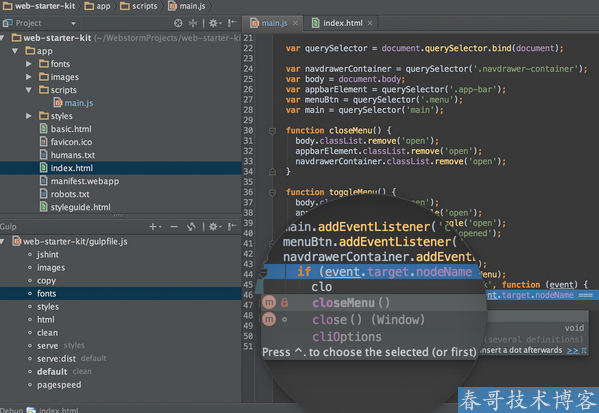Switch to the index.html editor tab

tap(342, 23)
